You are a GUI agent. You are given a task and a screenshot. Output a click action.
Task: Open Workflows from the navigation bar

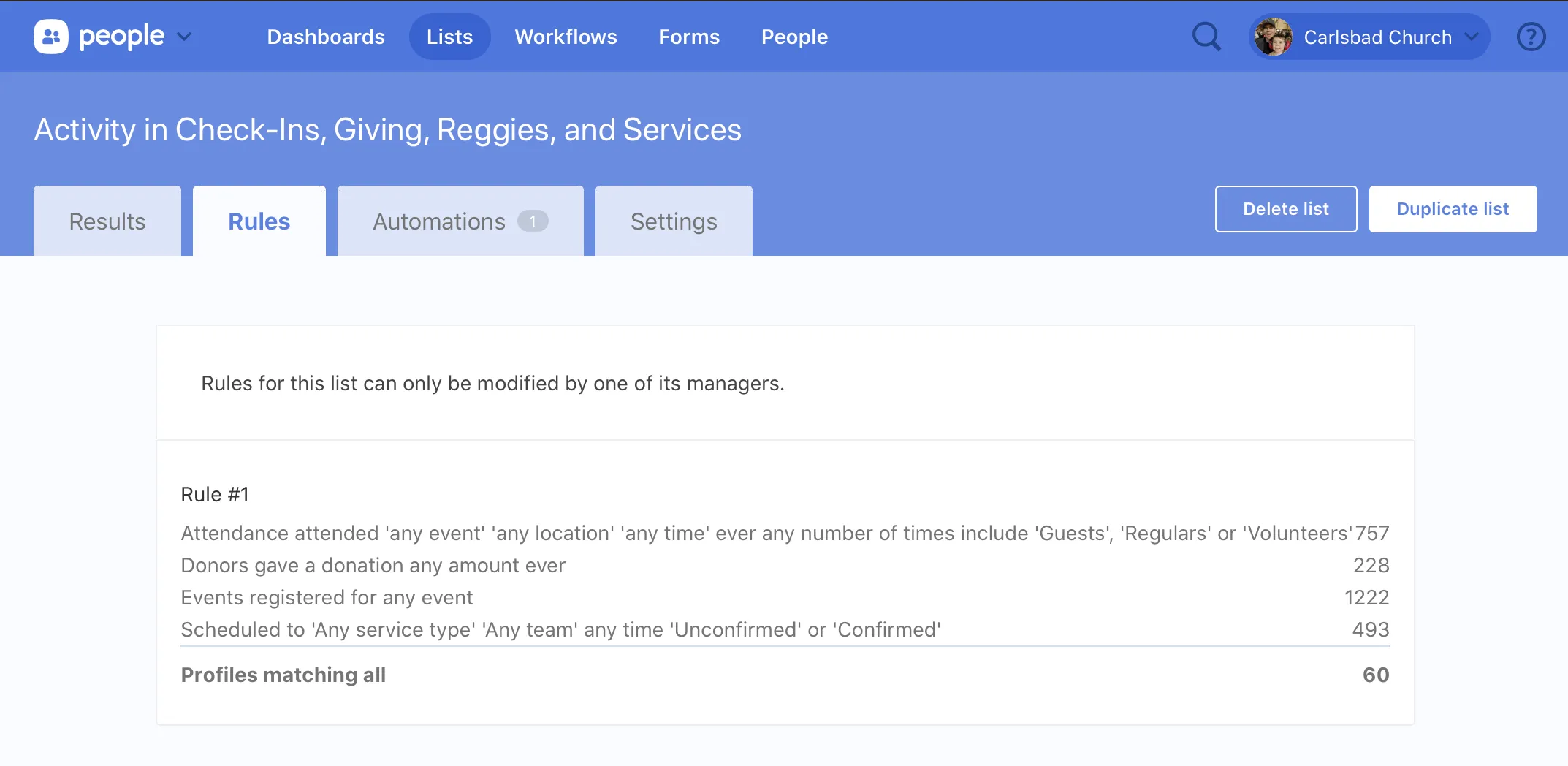point(566,37)
